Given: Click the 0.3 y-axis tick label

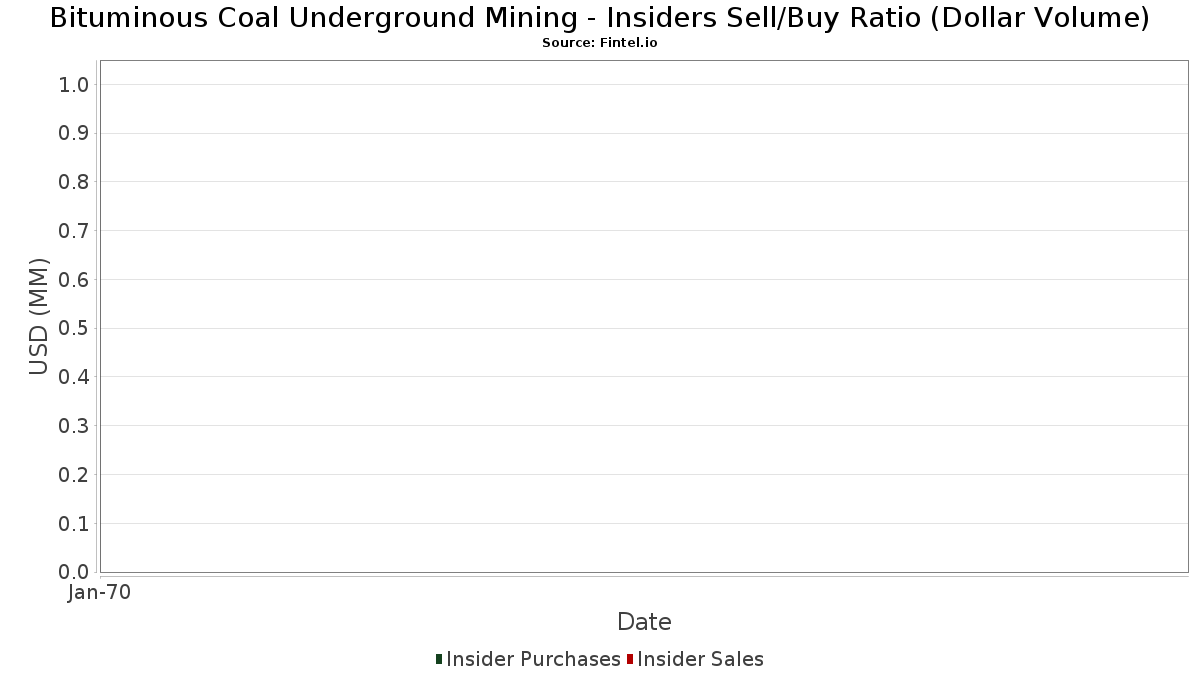Looking at the screenshot, I should click(x=75, y=426).
